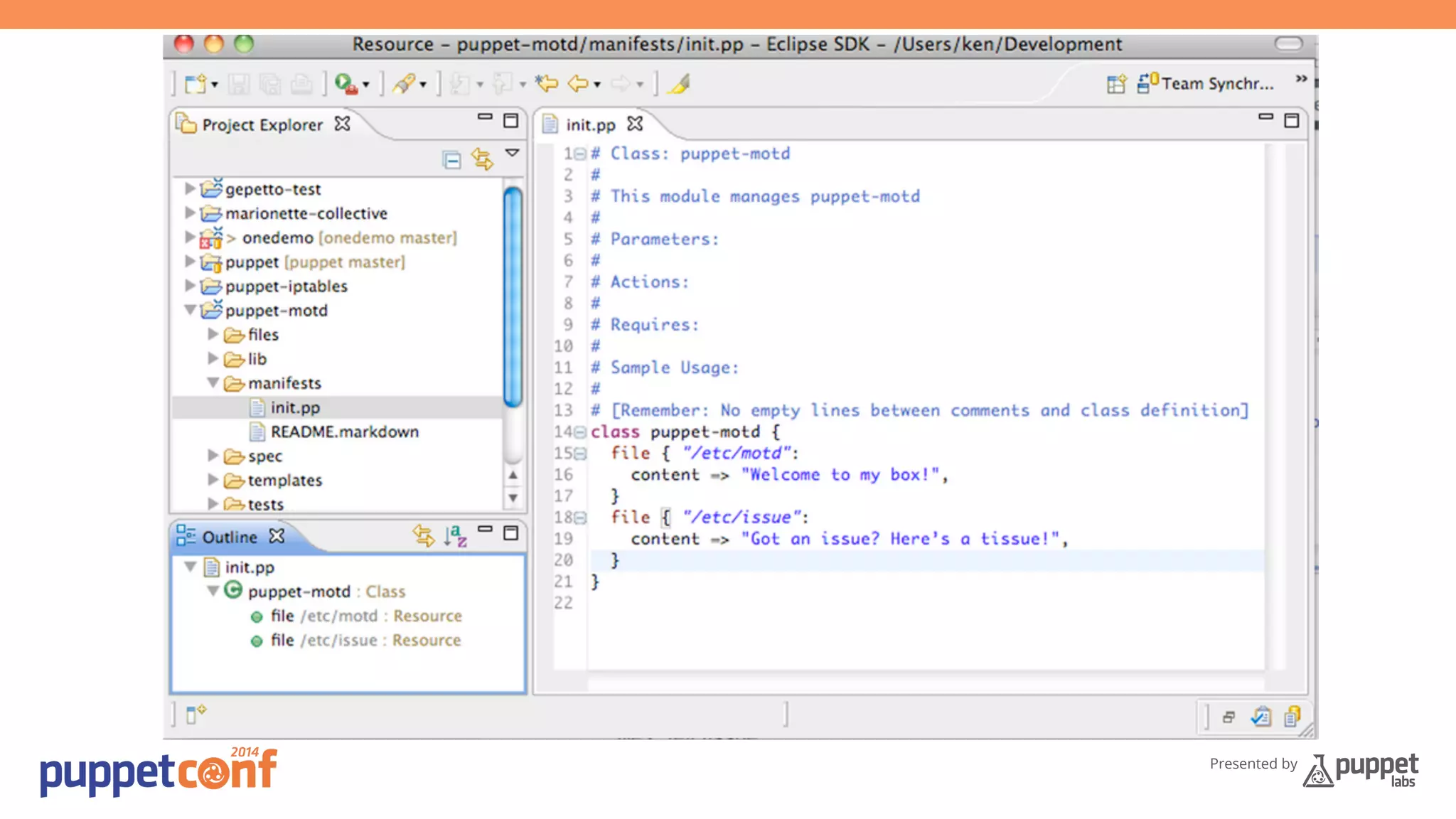Image resolution: width=1456 pixels, height=819 pixels.
Task: Toggle Link with Editor in Project Explorer
Action: click(482, 159)
